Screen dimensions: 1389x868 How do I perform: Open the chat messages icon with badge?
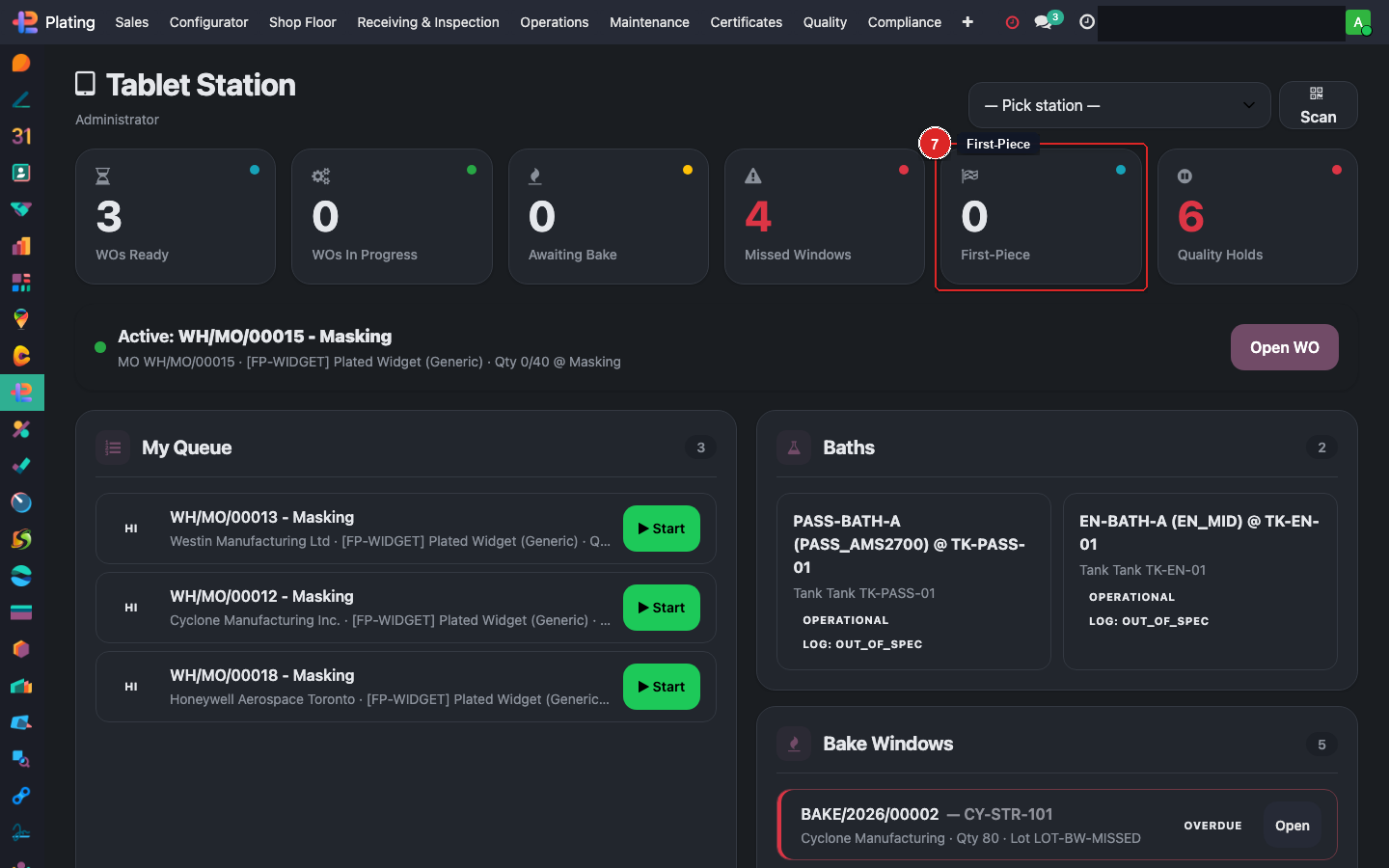tap(1044, 22)
